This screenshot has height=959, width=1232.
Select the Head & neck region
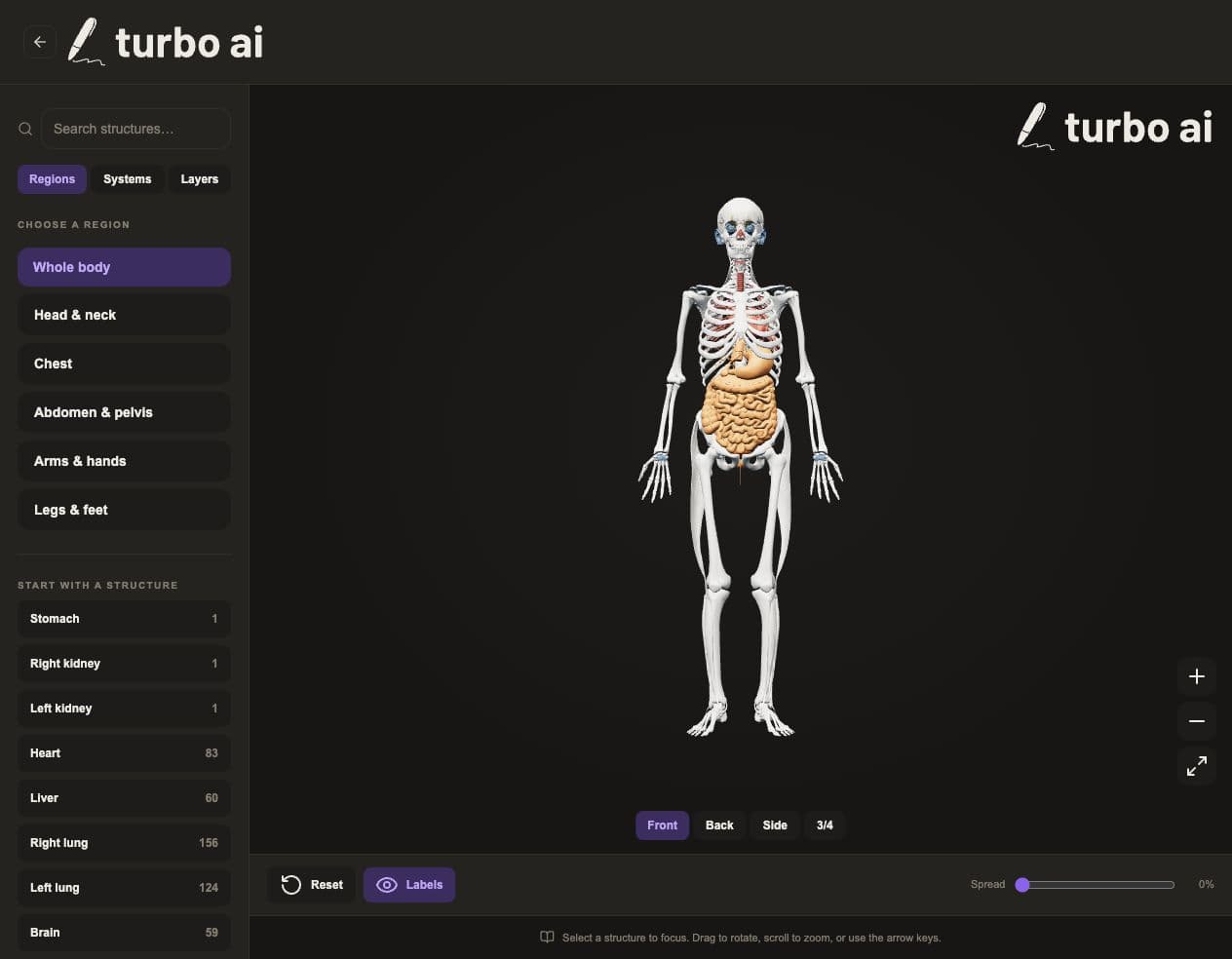coord(124,315)
